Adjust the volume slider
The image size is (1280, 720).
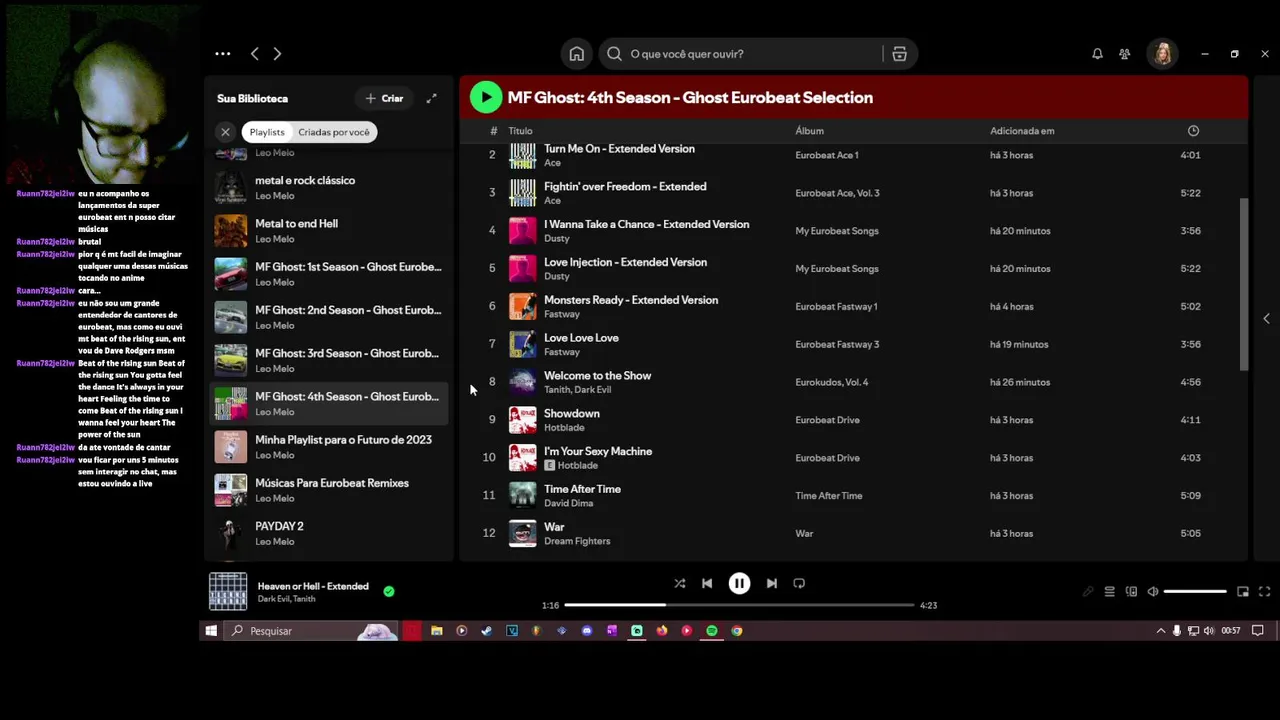[1195, 592]
